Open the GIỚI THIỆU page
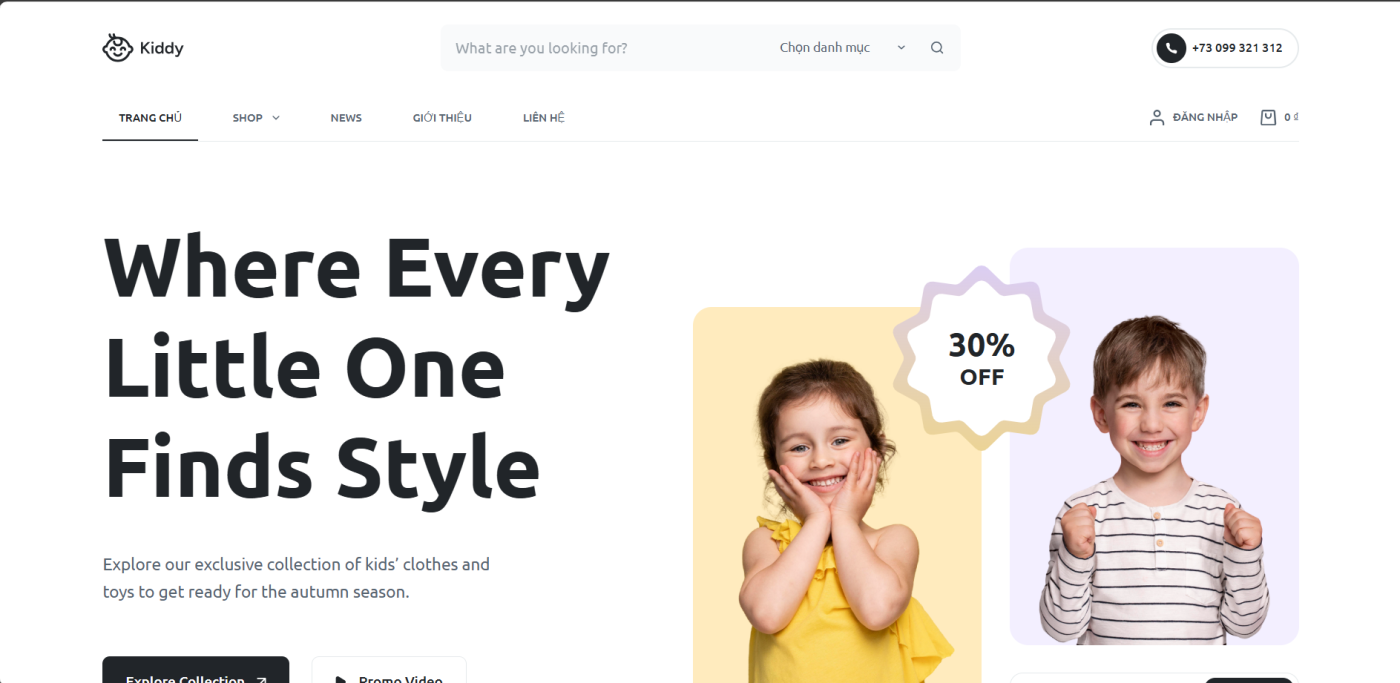1400x683 pixels. pos(442,118)
